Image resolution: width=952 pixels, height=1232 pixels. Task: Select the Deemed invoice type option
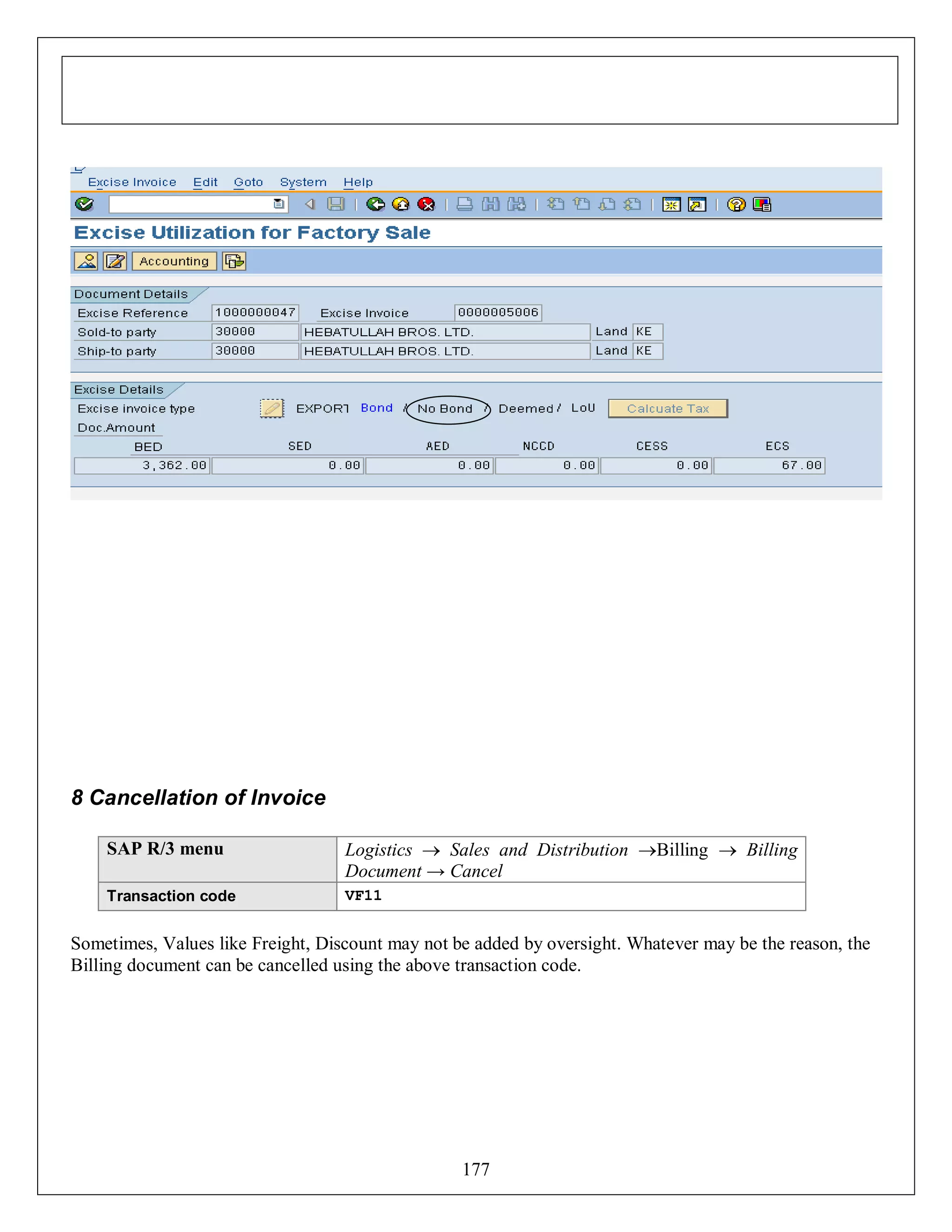point(526,408)
